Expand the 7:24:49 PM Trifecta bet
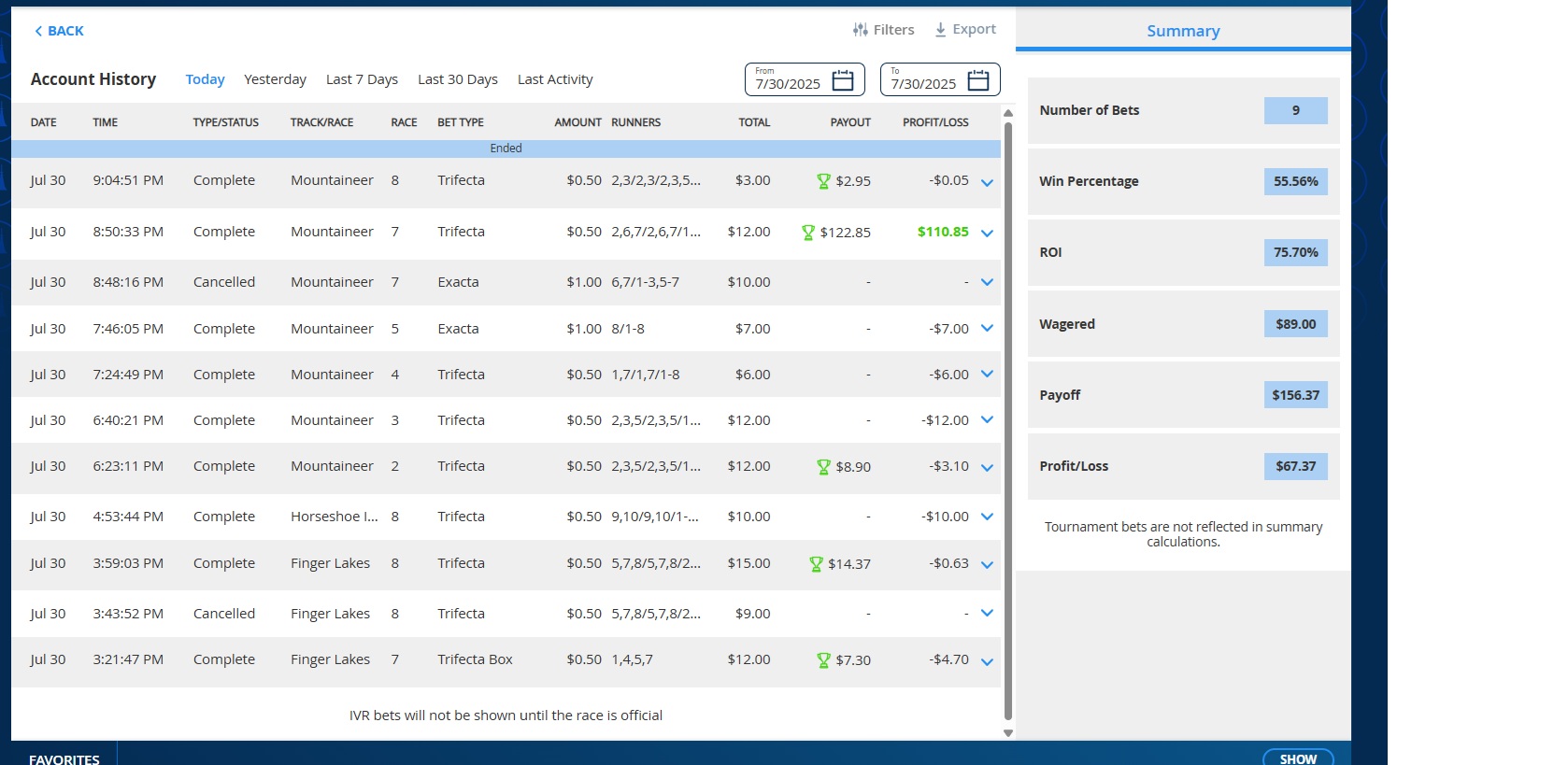1568x765 pixels. pyautogui.click(x=987, y=374)
